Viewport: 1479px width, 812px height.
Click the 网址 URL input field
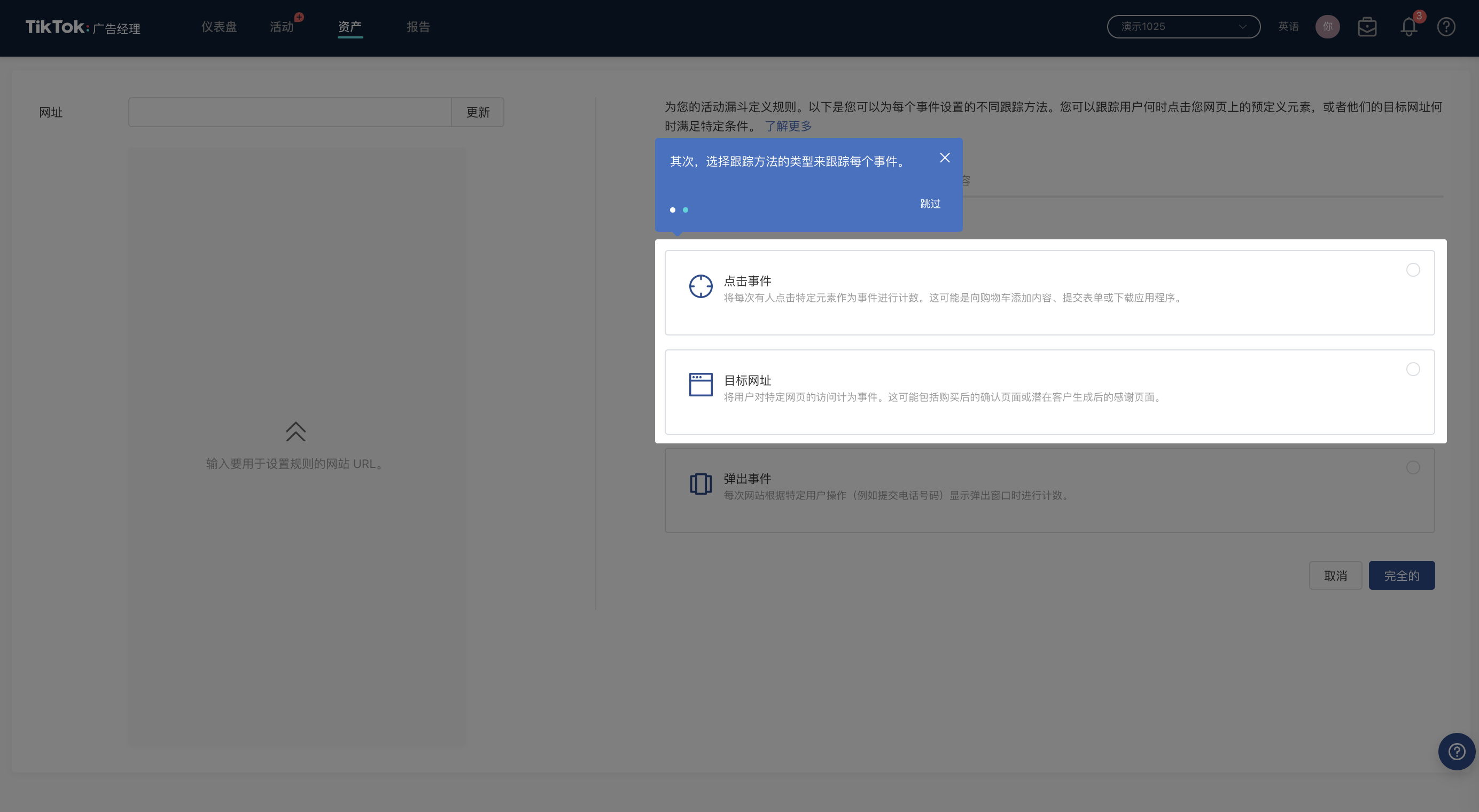(x=290, y=113)
